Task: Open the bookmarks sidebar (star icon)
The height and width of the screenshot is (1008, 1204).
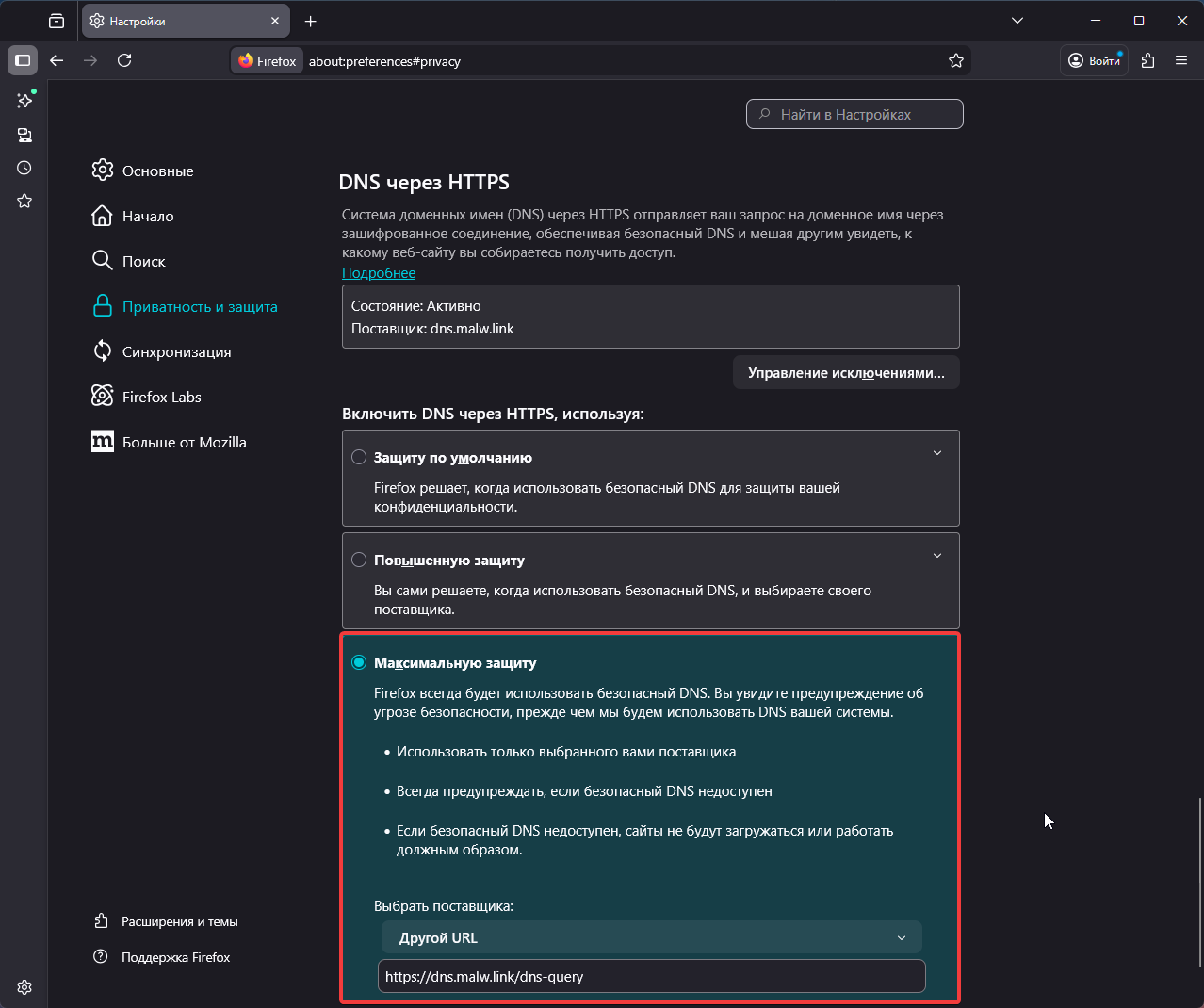Action: [x=24, y=201]
